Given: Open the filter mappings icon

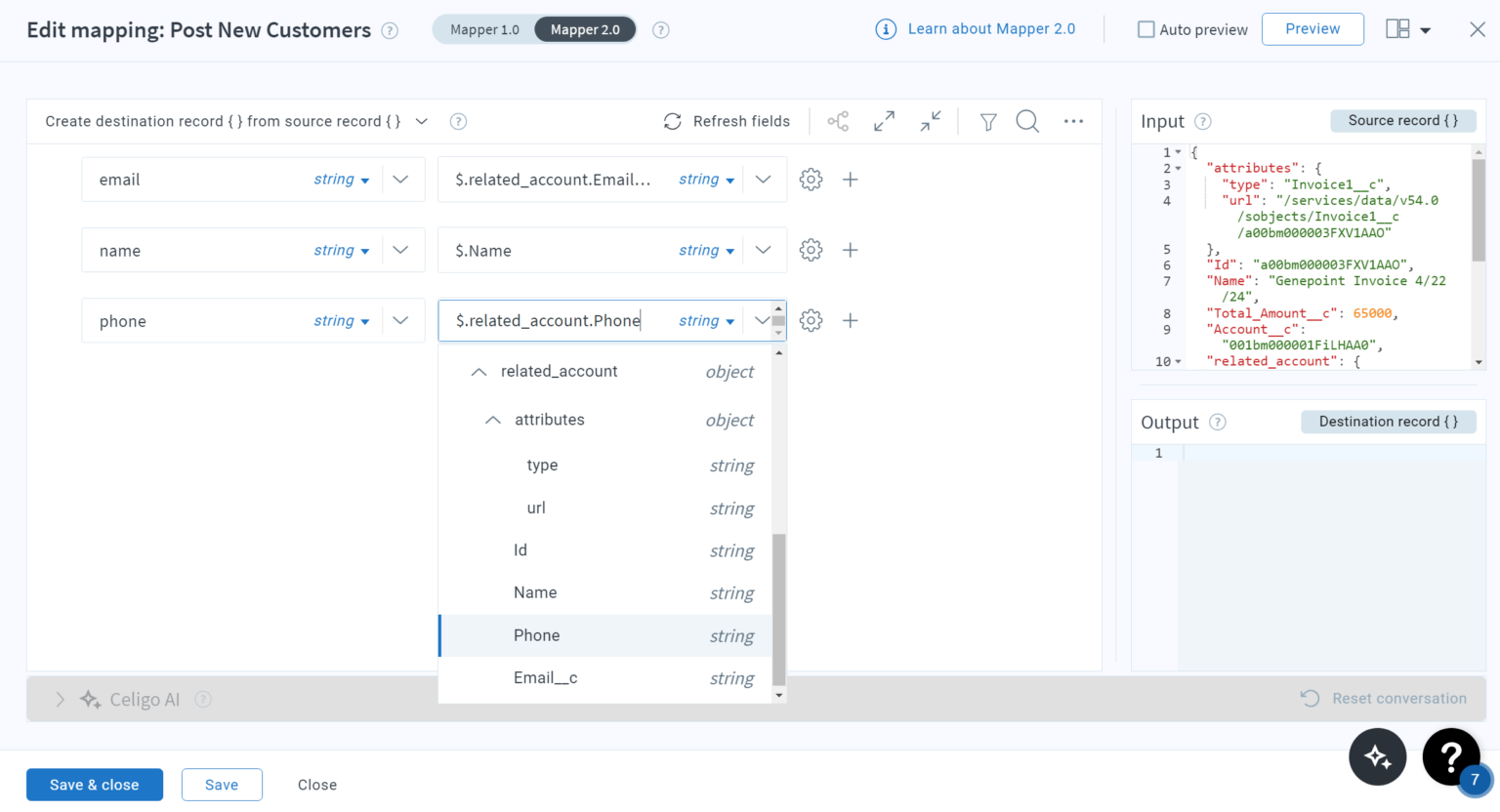Looking at the screenshot, I should click(x=987, y=121).
